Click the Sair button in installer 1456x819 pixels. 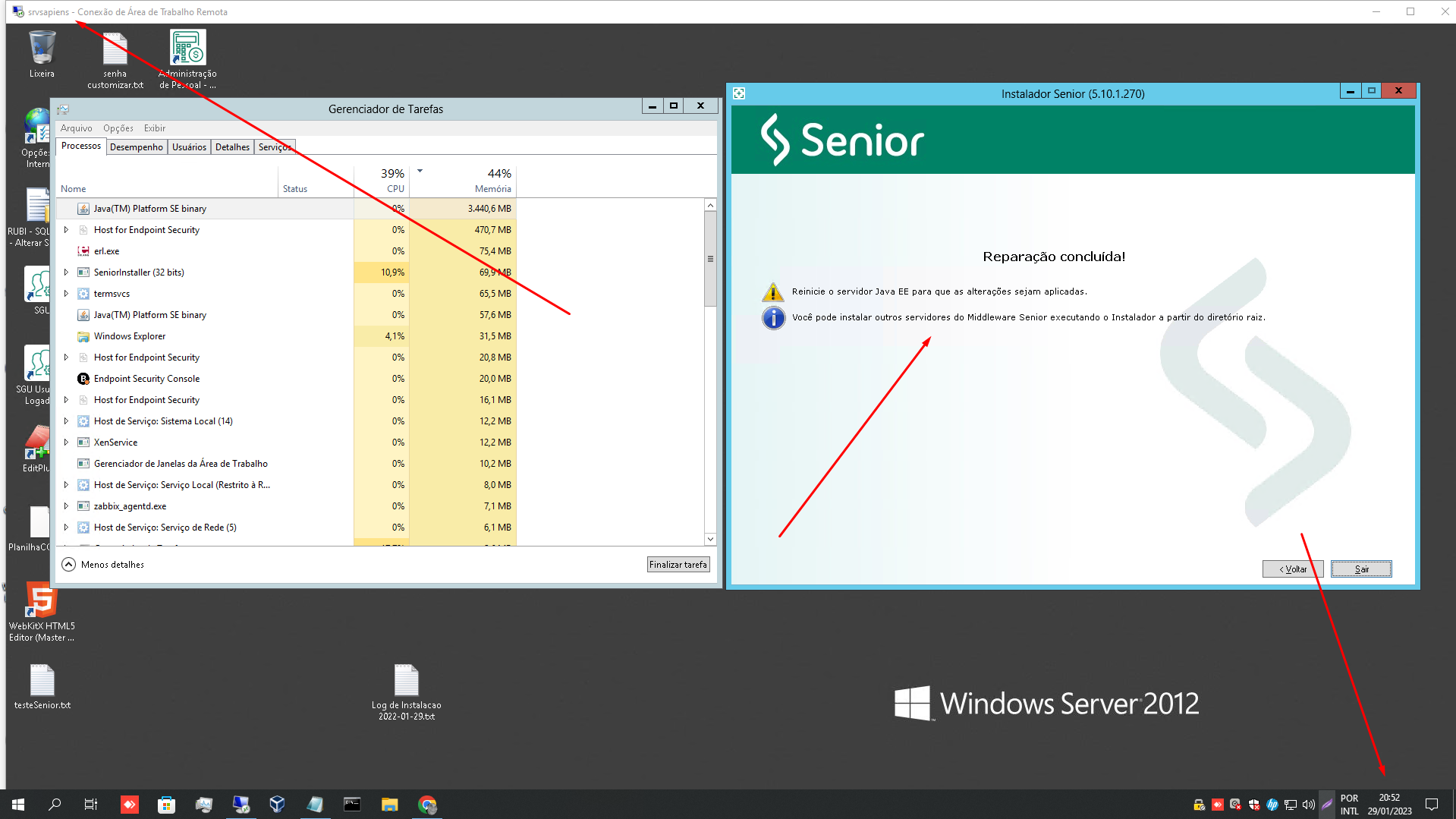coord(1362,569)
